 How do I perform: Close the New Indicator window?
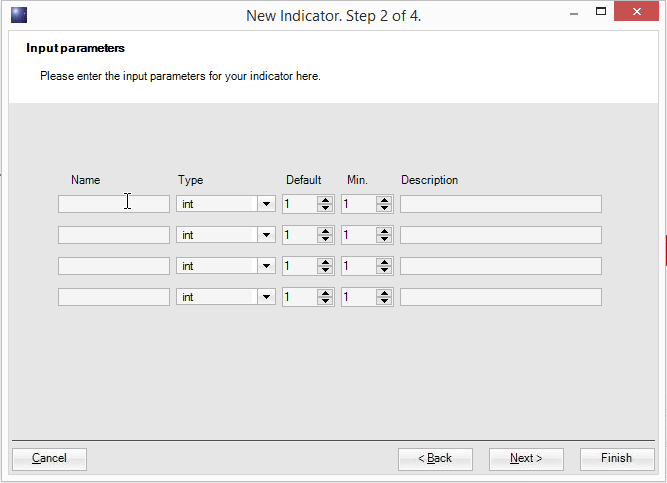click(x=636, y=11)
